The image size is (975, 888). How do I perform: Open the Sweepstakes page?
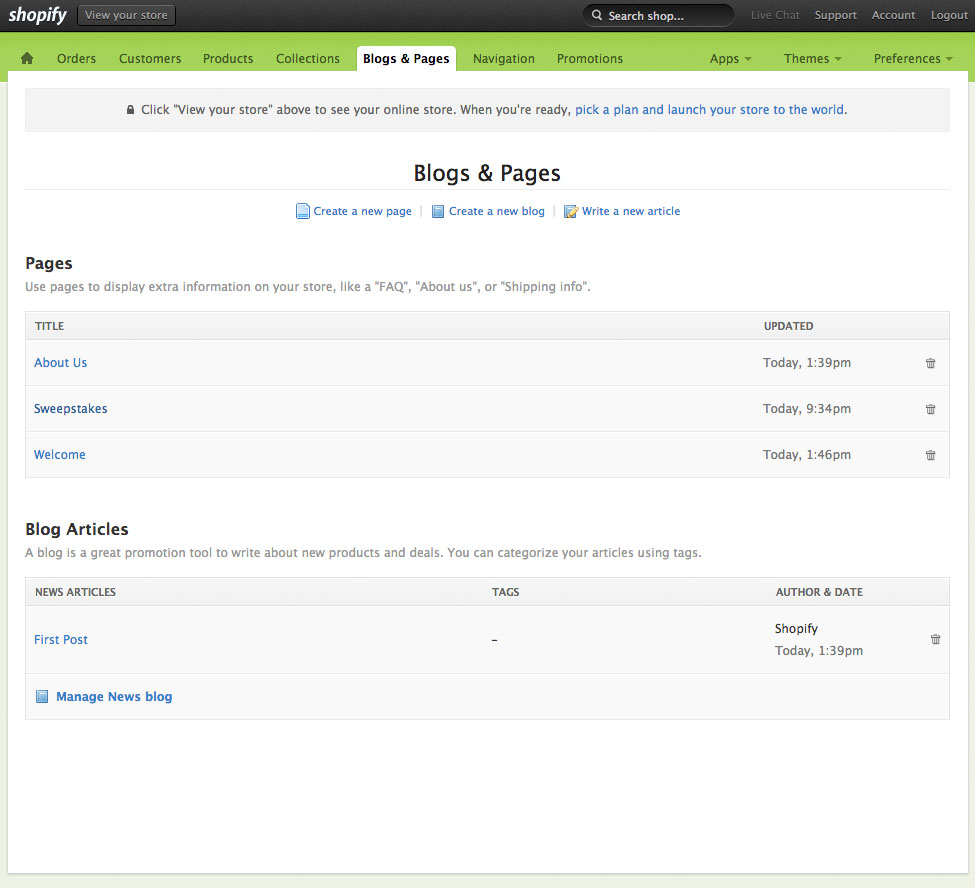70,409
